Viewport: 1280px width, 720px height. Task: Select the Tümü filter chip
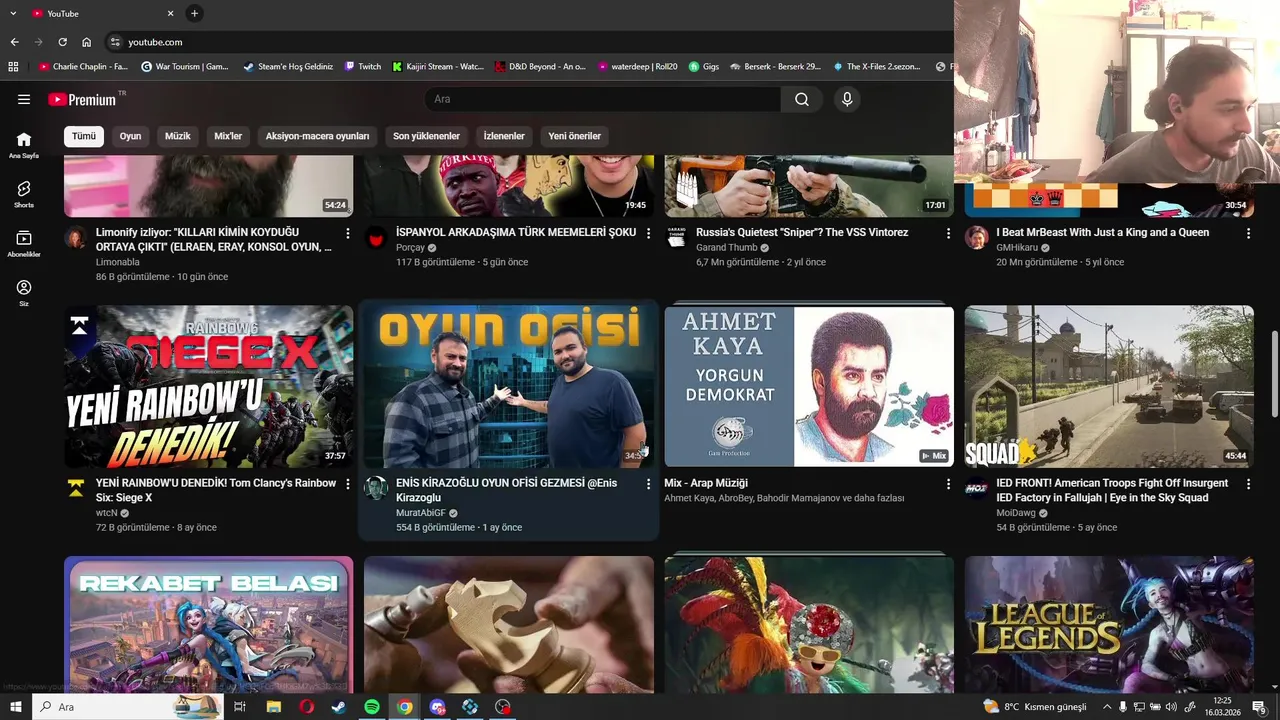click(84, 136)
